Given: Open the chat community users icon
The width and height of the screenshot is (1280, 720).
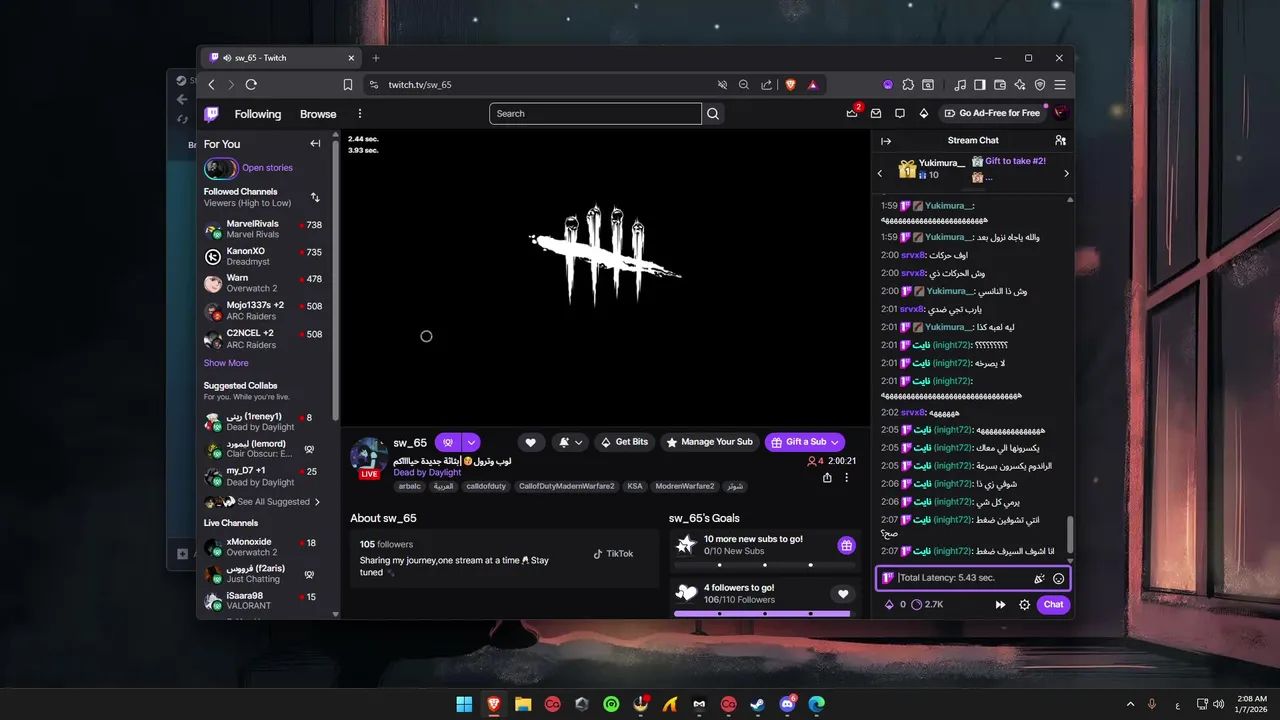Looking at the screenshot, I should tap(1060, 141).
